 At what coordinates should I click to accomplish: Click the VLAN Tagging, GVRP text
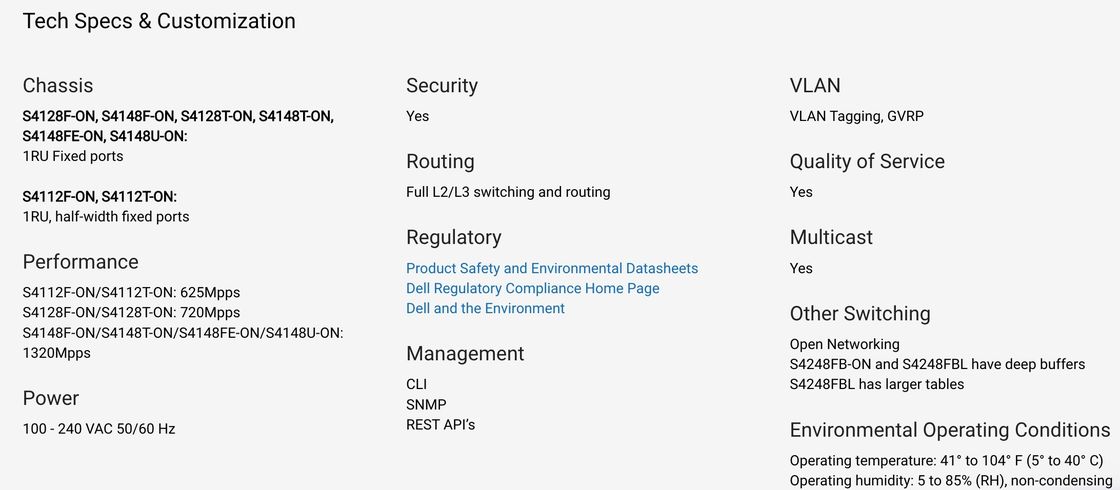[x=857, y=116]
